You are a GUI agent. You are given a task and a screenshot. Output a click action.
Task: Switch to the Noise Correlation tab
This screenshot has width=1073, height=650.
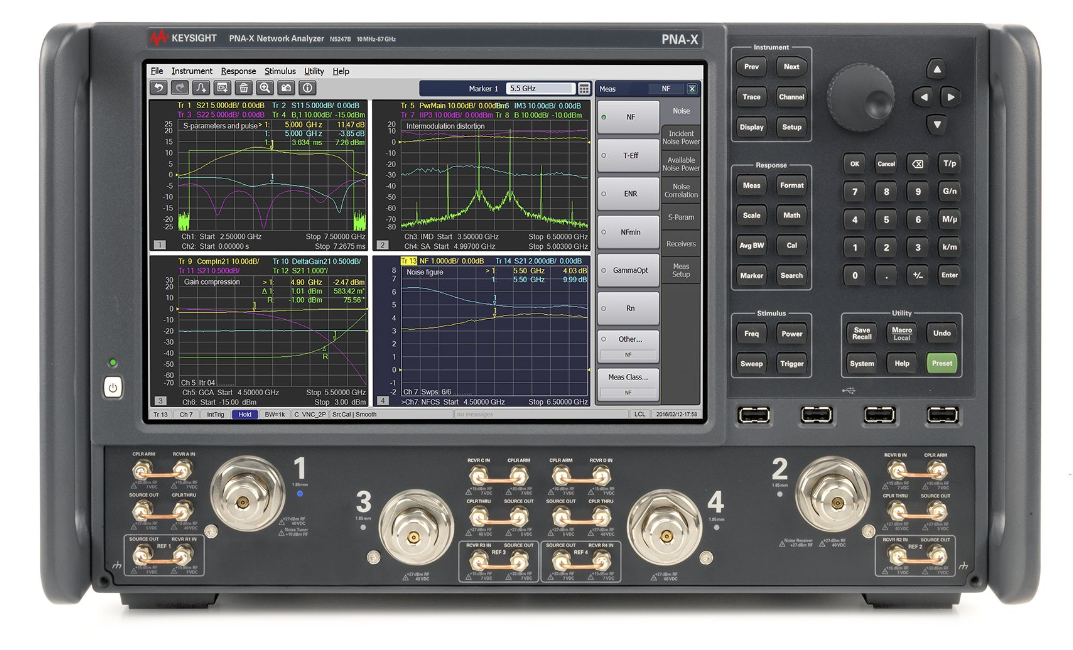tap(681, 191)
